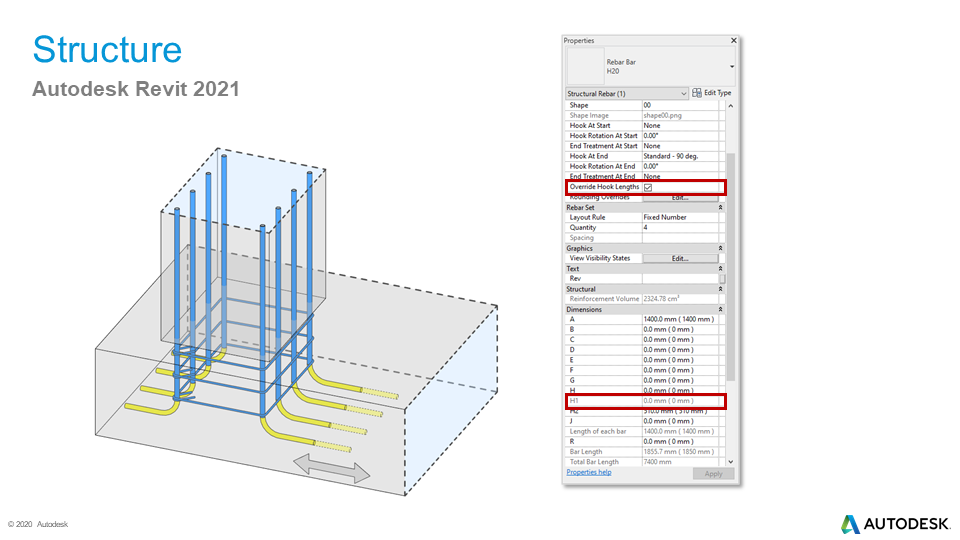960x540 pixels.
Task: Click the dimension A value field
Action: click(680, 319)
